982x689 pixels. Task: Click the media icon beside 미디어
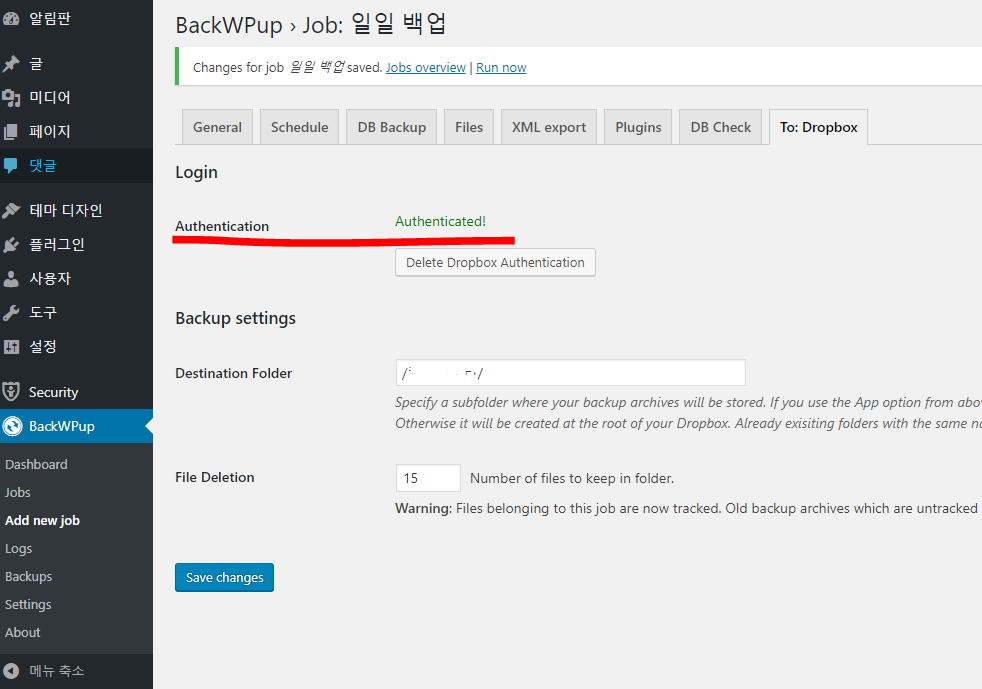11,98
